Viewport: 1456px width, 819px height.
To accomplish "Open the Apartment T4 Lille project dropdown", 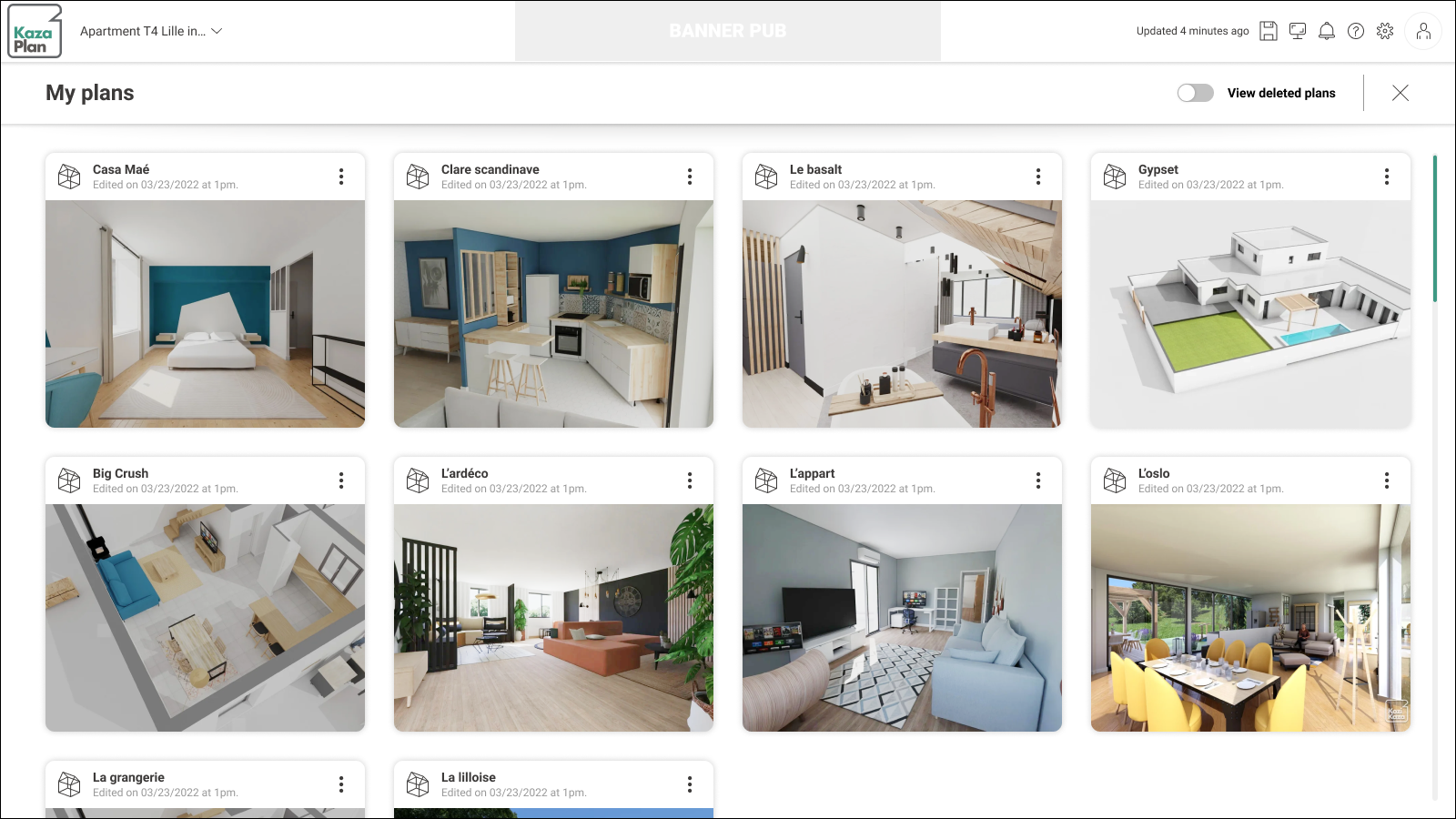I will click(x=151, y=31).
